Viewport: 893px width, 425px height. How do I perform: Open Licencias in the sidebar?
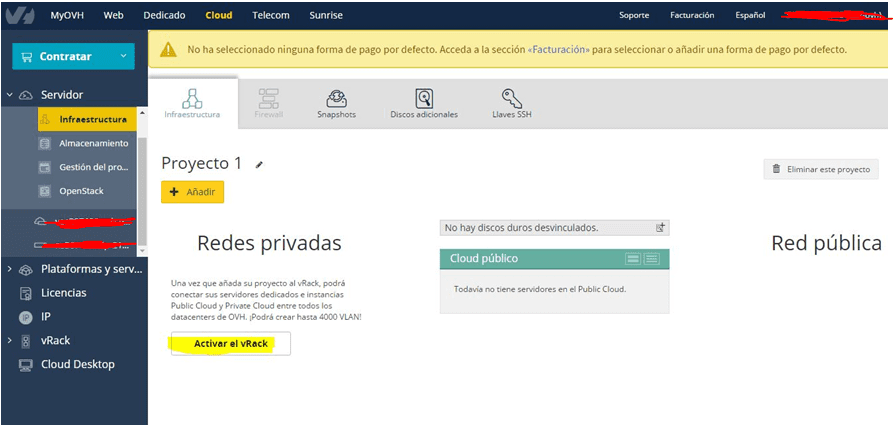click(63, 293)
